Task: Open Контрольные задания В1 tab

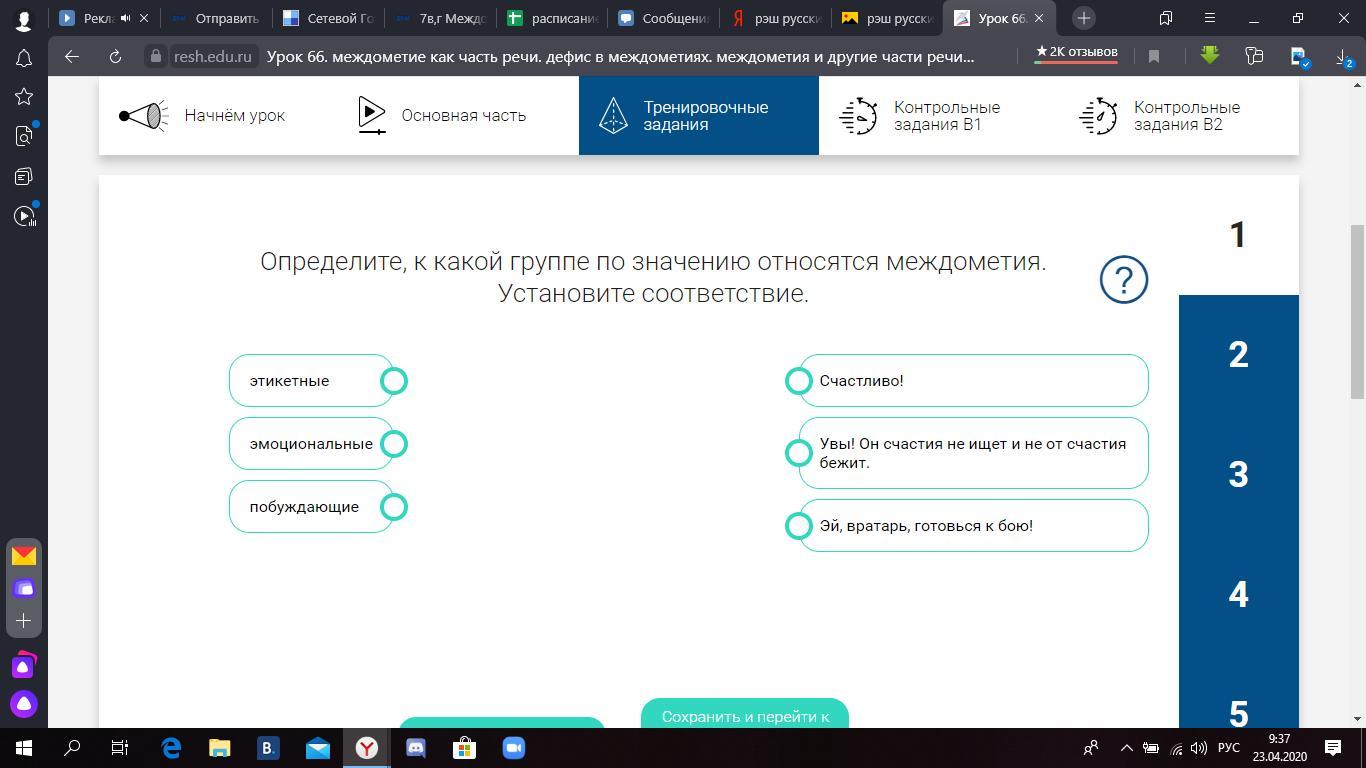Action: [x=939, y=116]
